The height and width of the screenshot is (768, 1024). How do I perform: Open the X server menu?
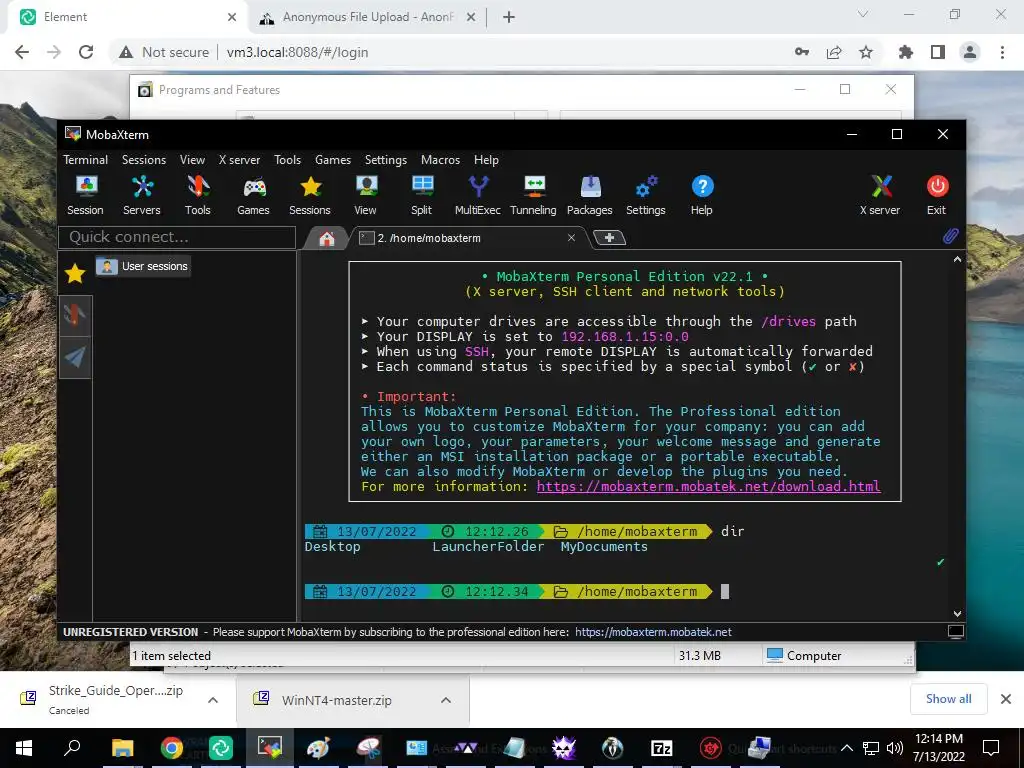click(239, 160)
